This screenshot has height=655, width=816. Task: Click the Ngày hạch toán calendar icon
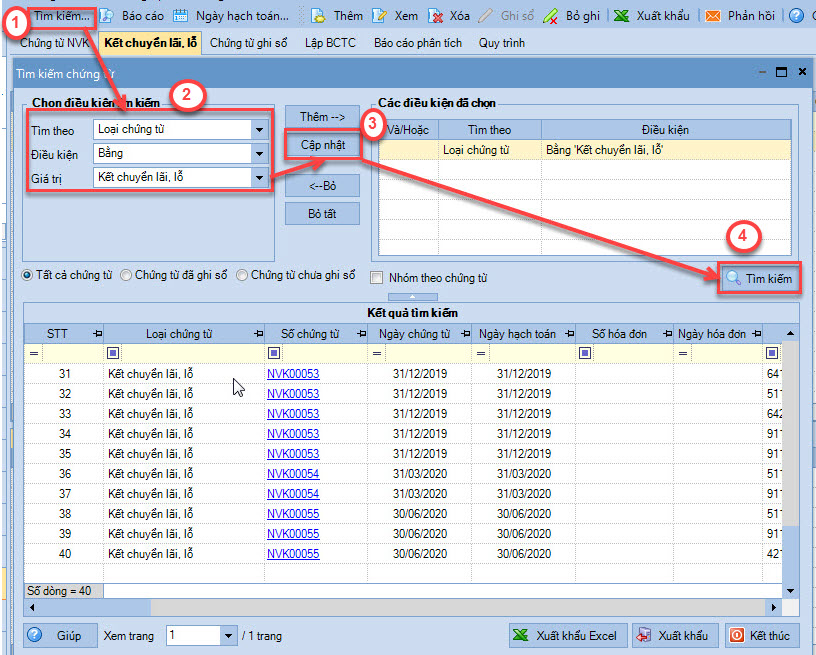[180, 16]
